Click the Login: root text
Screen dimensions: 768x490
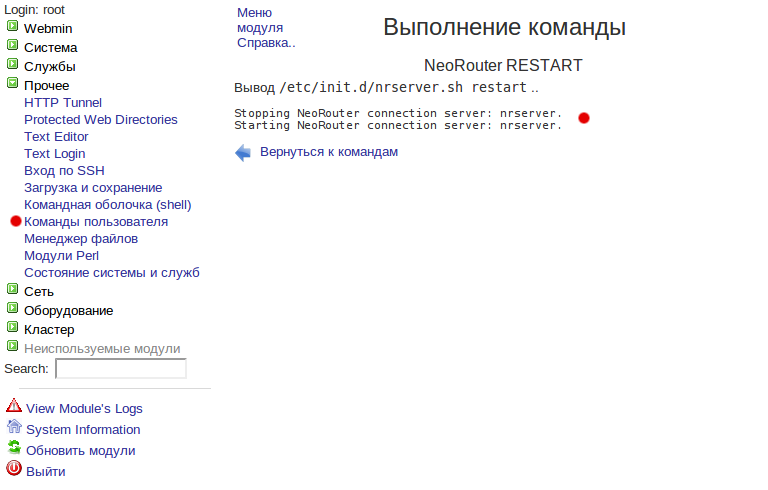34,10
